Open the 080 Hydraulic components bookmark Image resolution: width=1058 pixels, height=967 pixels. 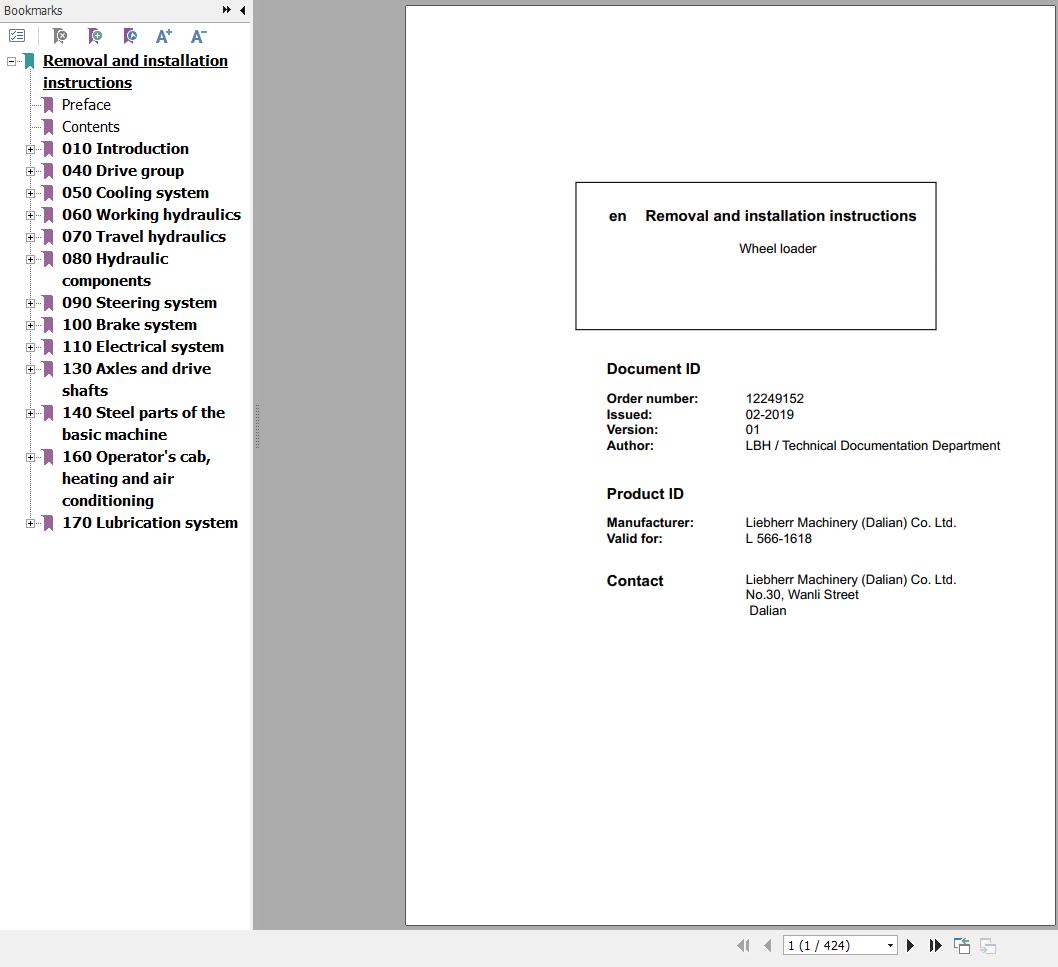pos(115,269)
